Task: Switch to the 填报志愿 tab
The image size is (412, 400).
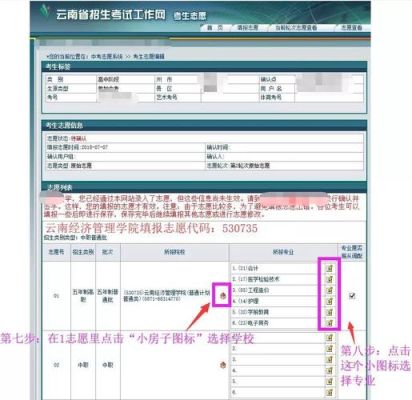Action: coord(248,28)
